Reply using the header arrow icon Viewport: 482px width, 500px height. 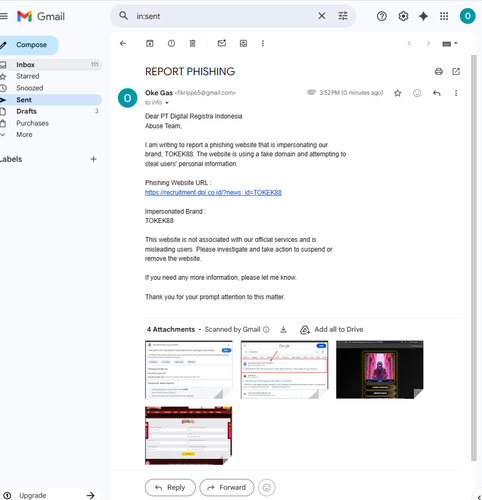(x=437, y=93)
